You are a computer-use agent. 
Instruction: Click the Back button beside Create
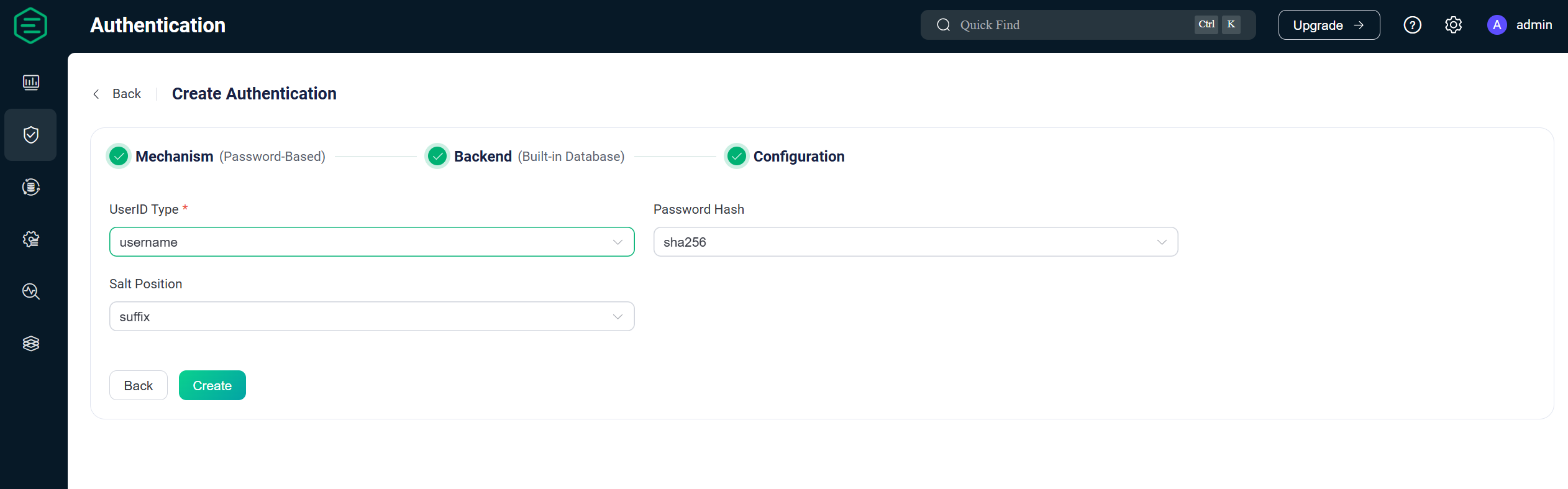coord(139,385)
